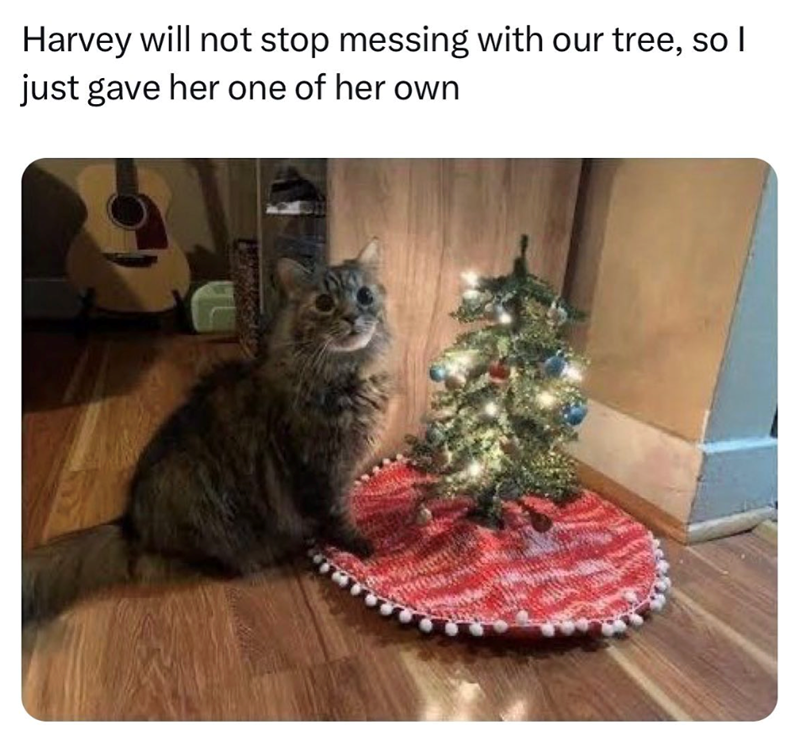The image size is (800, 746).
Task: Select the post text line "just gave her one of her own"
Action: click(240, 90)
